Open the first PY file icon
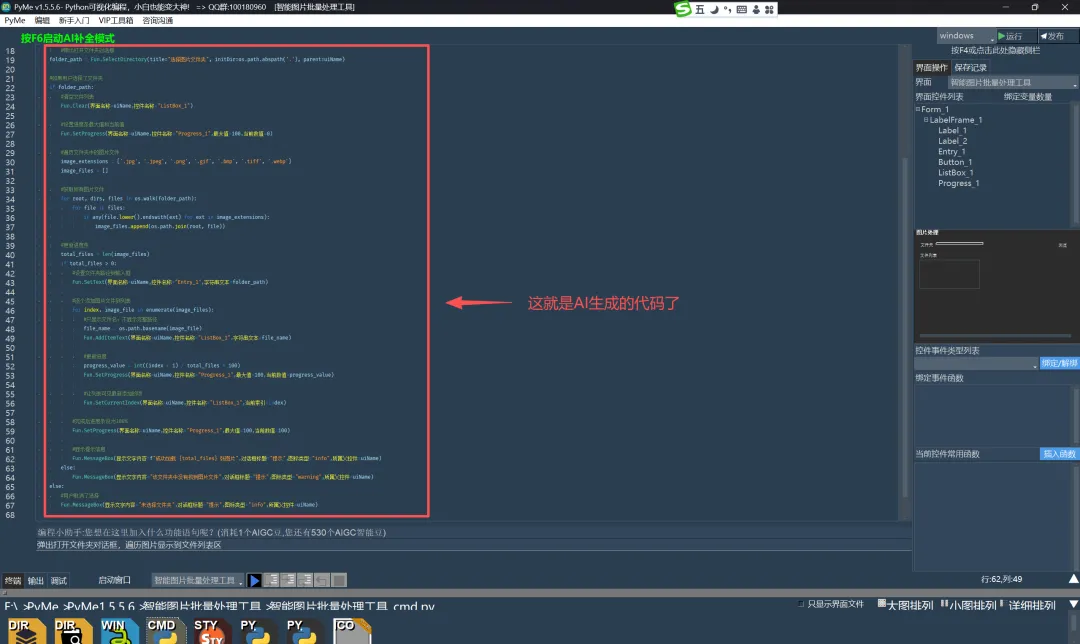The width and height of the screenshot is (1080, 644). point(258,631)
